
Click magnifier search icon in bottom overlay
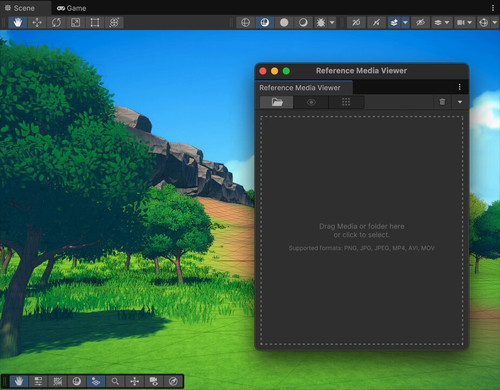[x=115, y=381]
